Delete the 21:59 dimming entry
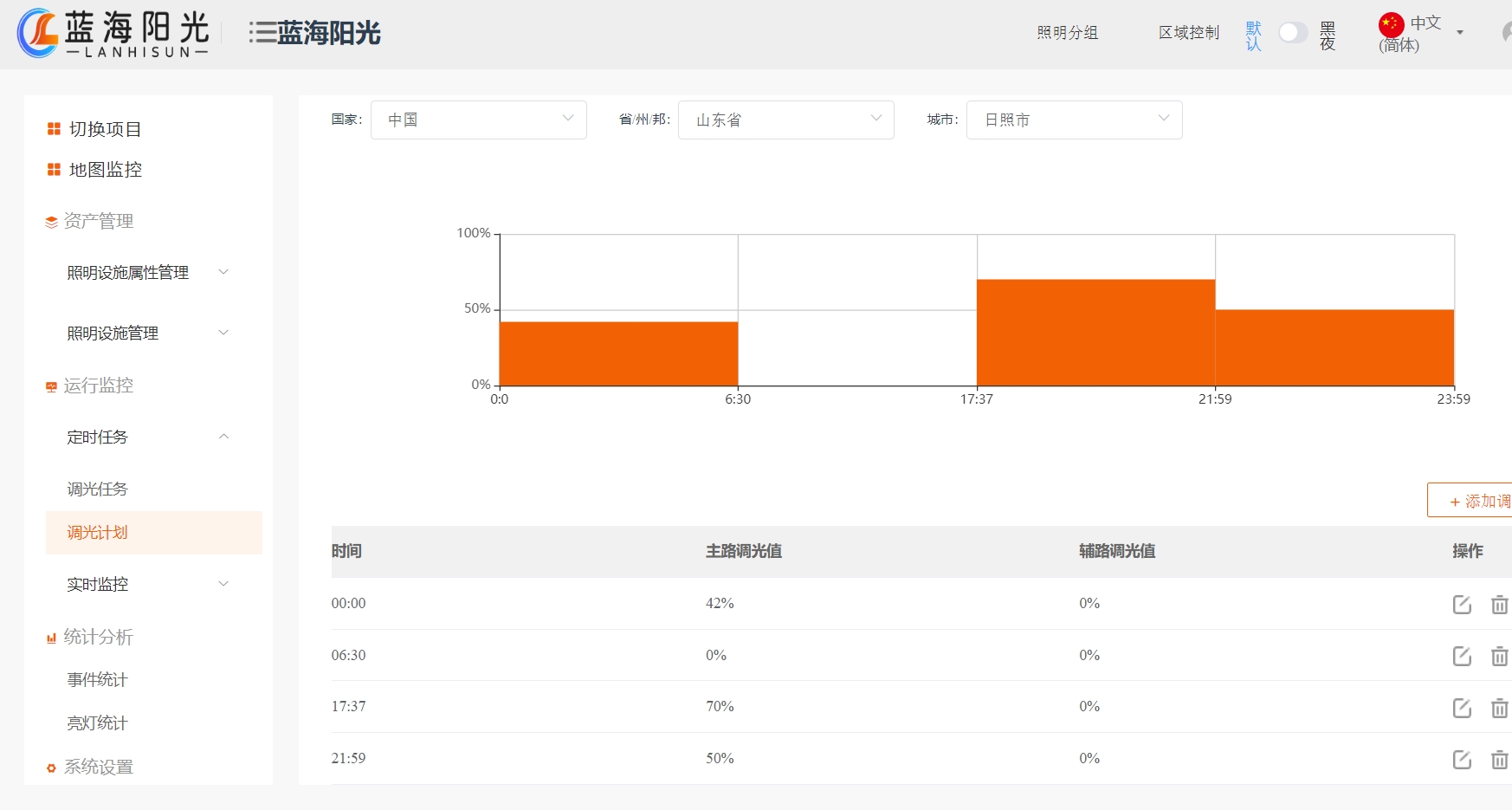 coord(1499,760)
